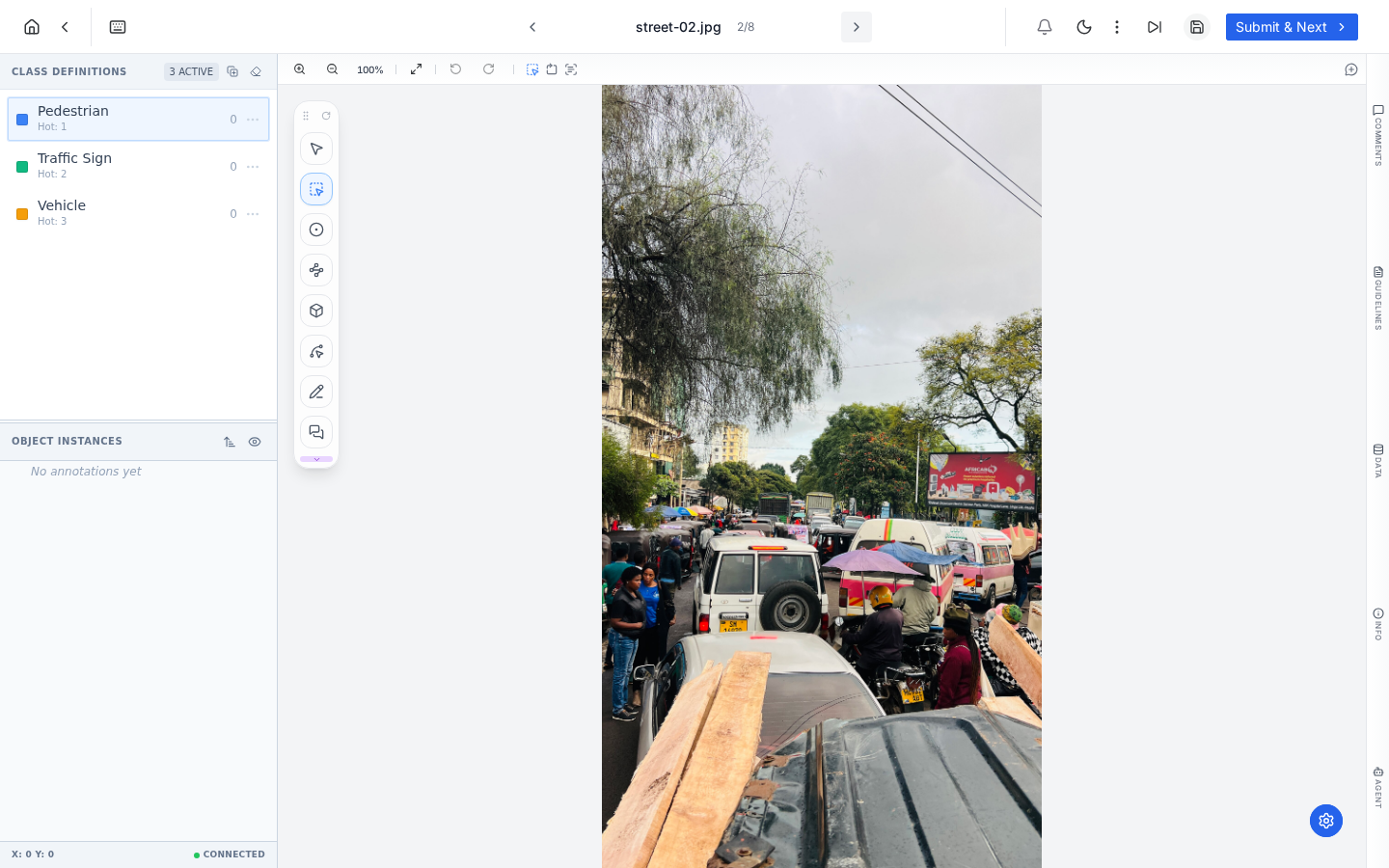Viewport: 1389px width, 868px height.
Task: Grab the tool palette drag handle
Action: 306,116
